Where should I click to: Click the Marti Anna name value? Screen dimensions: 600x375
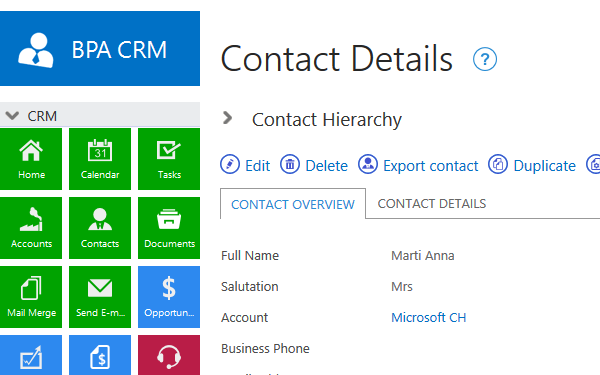[422, 255]
